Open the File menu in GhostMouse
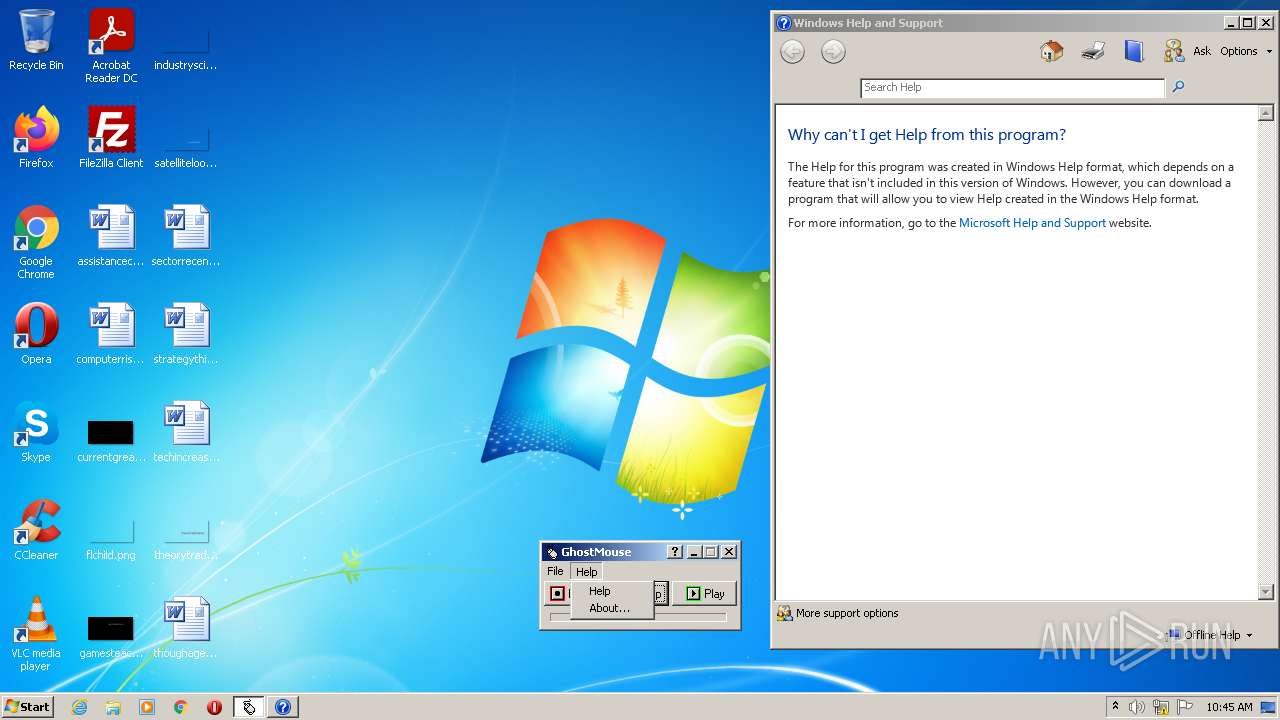Viewport: 1280px width, 720px height. click(555, 571)
